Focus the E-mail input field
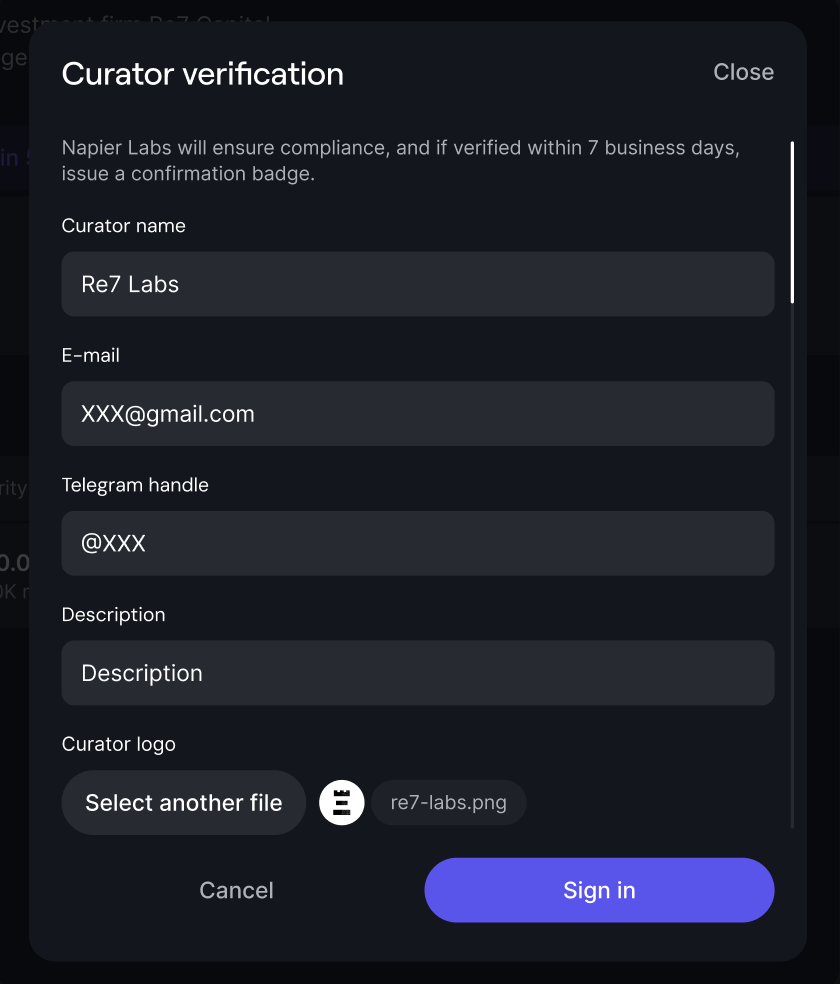840x984 pixels. point(418,414)
